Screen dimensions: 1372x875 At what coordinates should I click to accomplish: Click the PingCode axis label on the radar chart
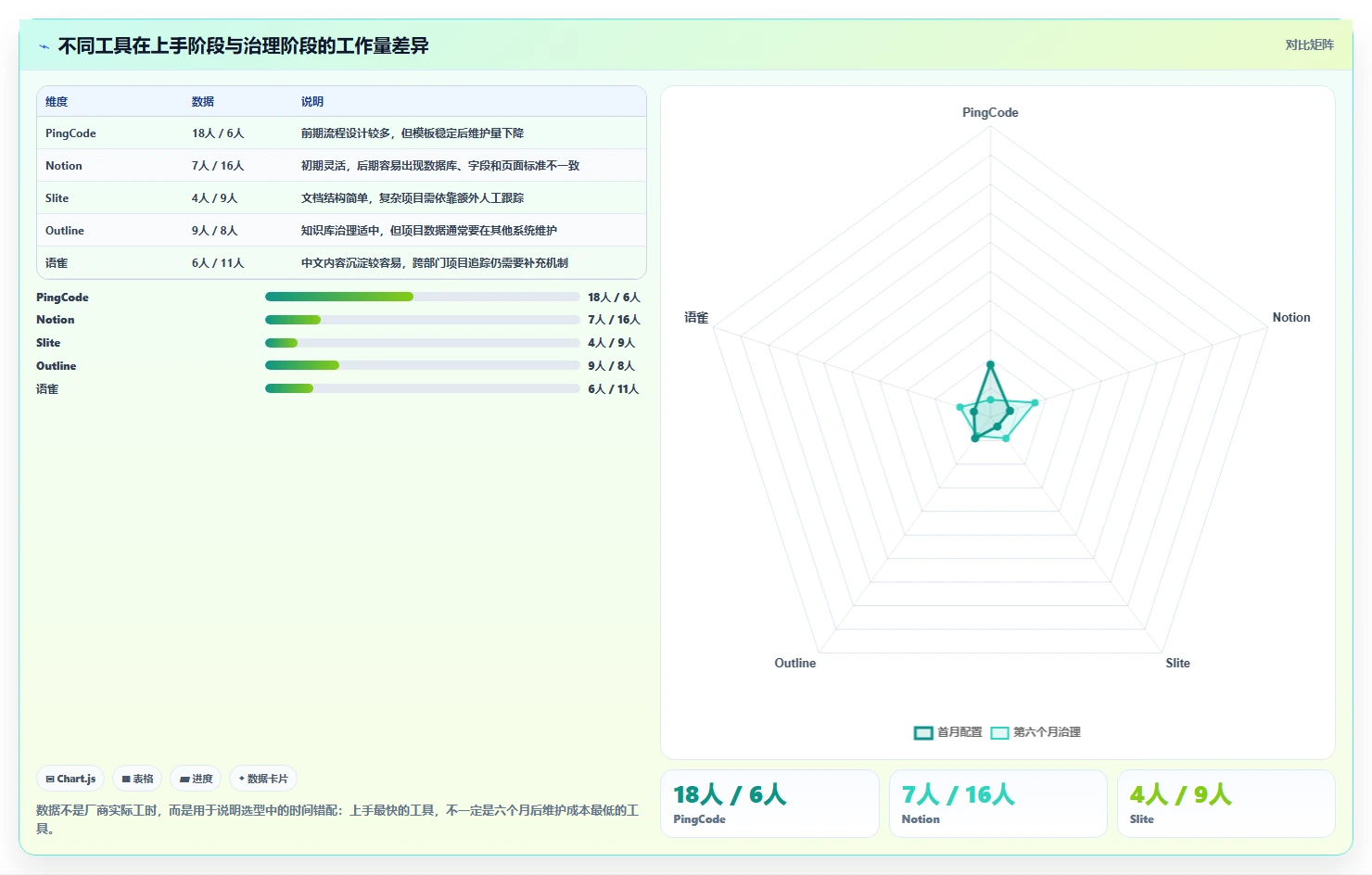click(x=990, y=113)
